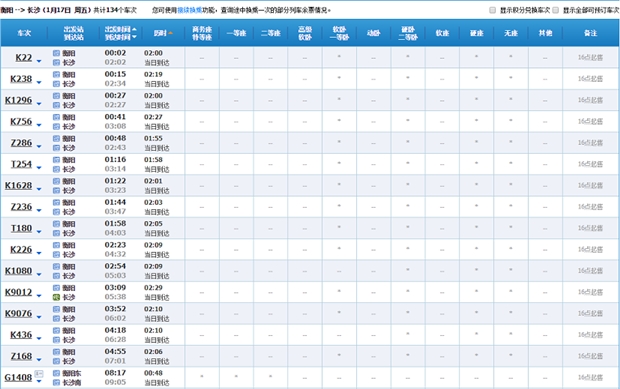Click 16点起售 note in the K22 row
This screenshot has width=620, height=389.
(590, 58)
